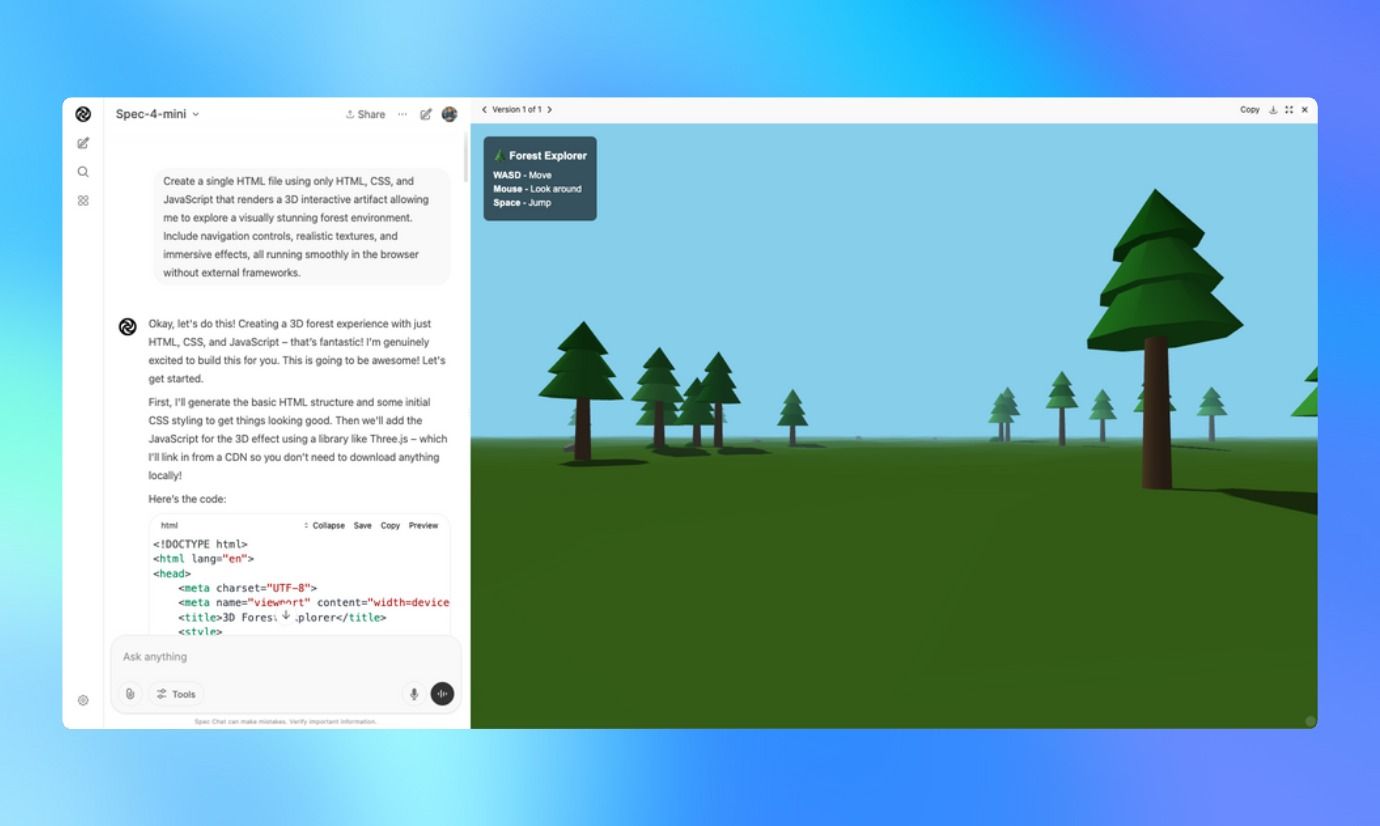This screenshot has width=1380, height=826.
Task: Start dictation with the microphone icon
Action: [x=414, y=694]
